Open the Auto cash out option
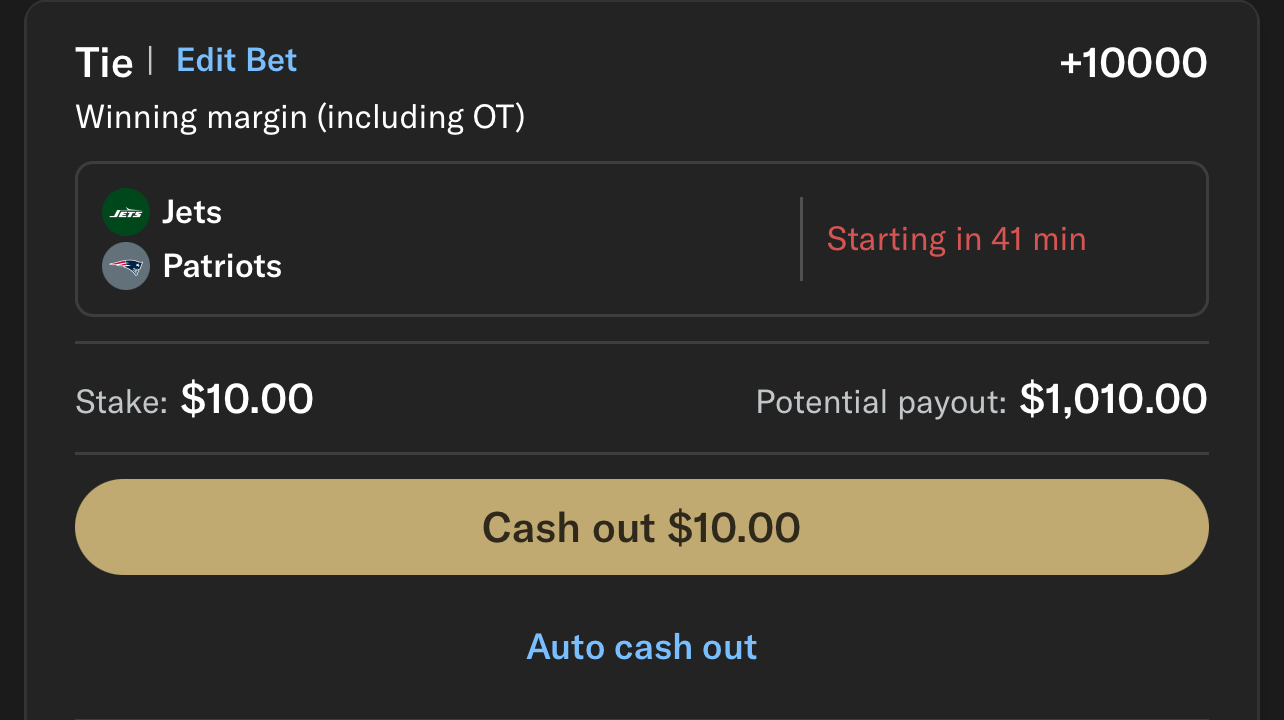The height and width of the screenshot is (720, 1284). (641, 647)
